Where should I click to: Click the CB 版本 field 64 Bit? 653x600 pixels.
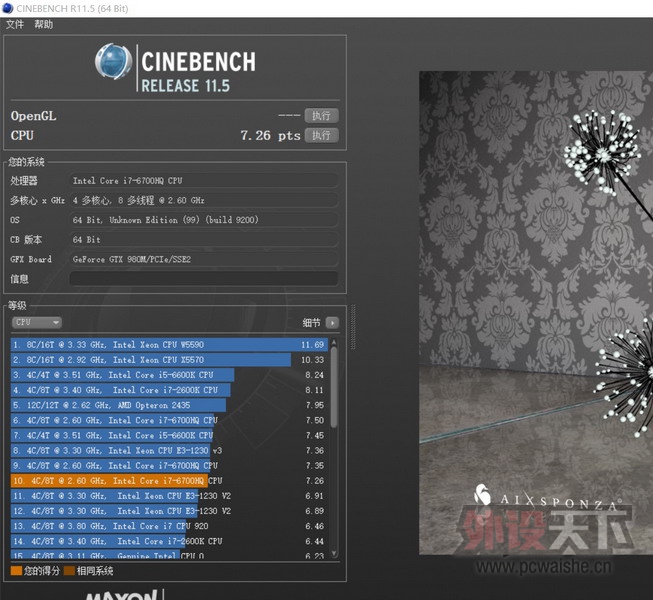tap(203, 239)
